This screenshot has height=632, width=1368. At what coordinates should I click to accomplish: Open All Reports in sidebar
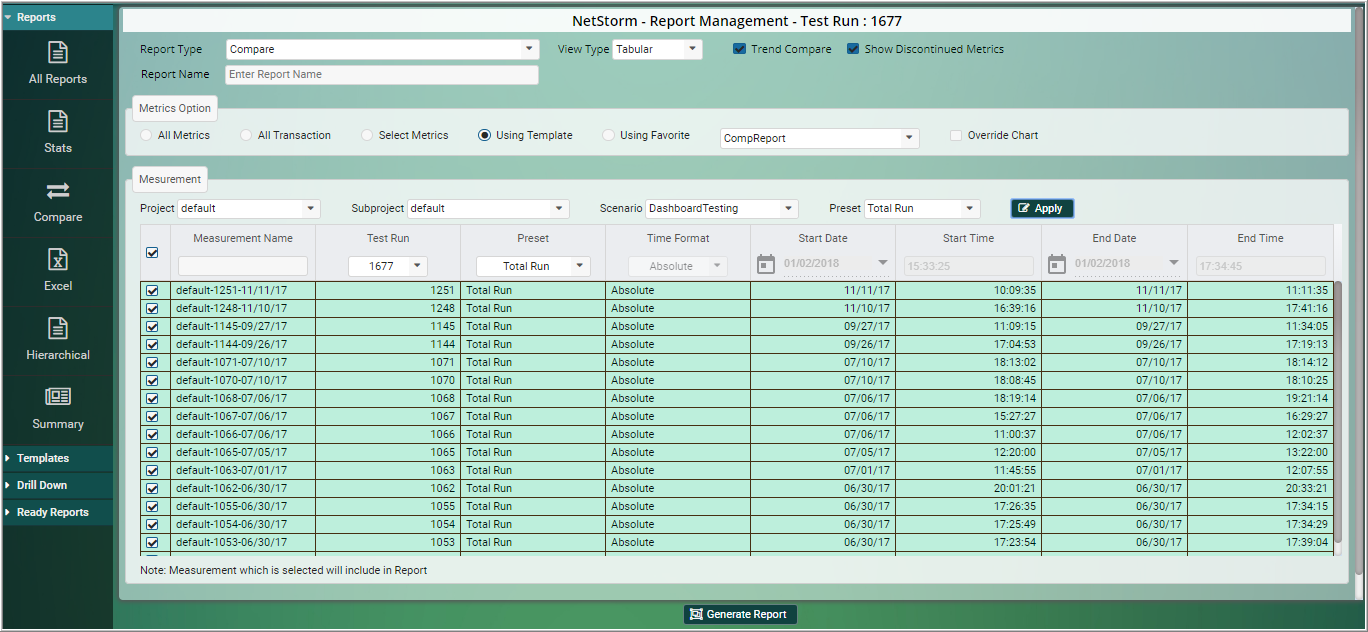58,63
